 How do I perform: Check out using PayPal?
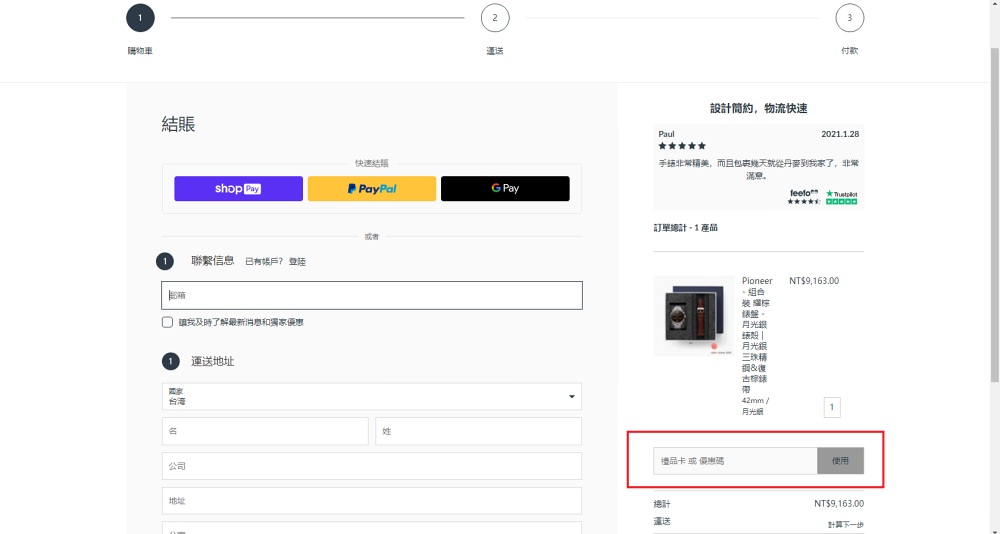372,189
